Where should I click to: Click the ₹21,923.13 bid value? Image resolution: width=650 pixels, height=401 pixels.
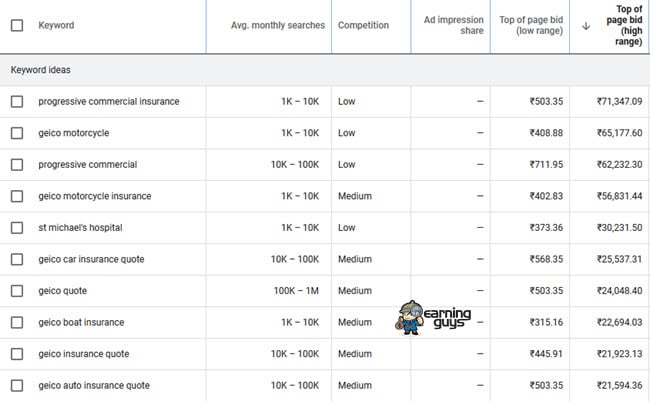pyautogui.click(x=619, y=354)
